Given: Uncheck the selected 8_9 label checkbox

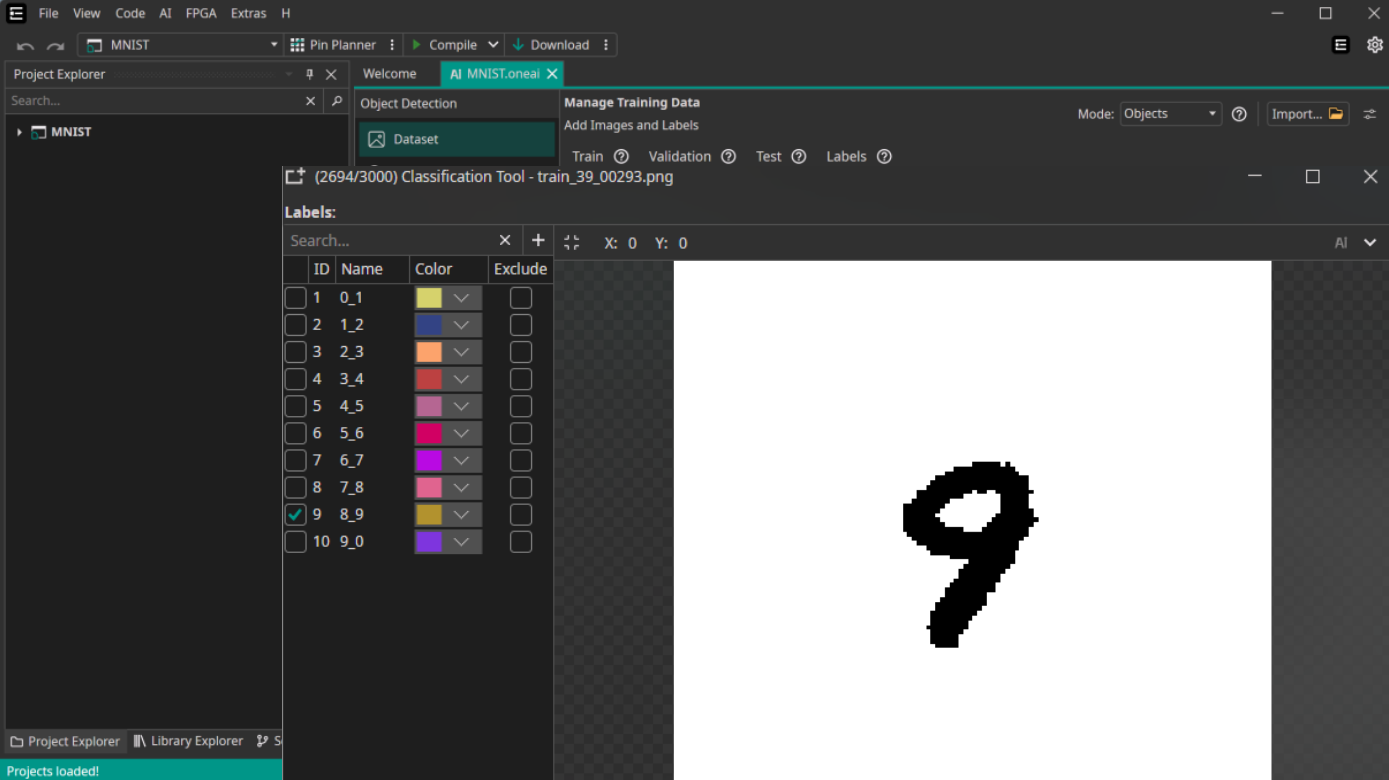Looking at the screenshot, I should pos(295,515).
